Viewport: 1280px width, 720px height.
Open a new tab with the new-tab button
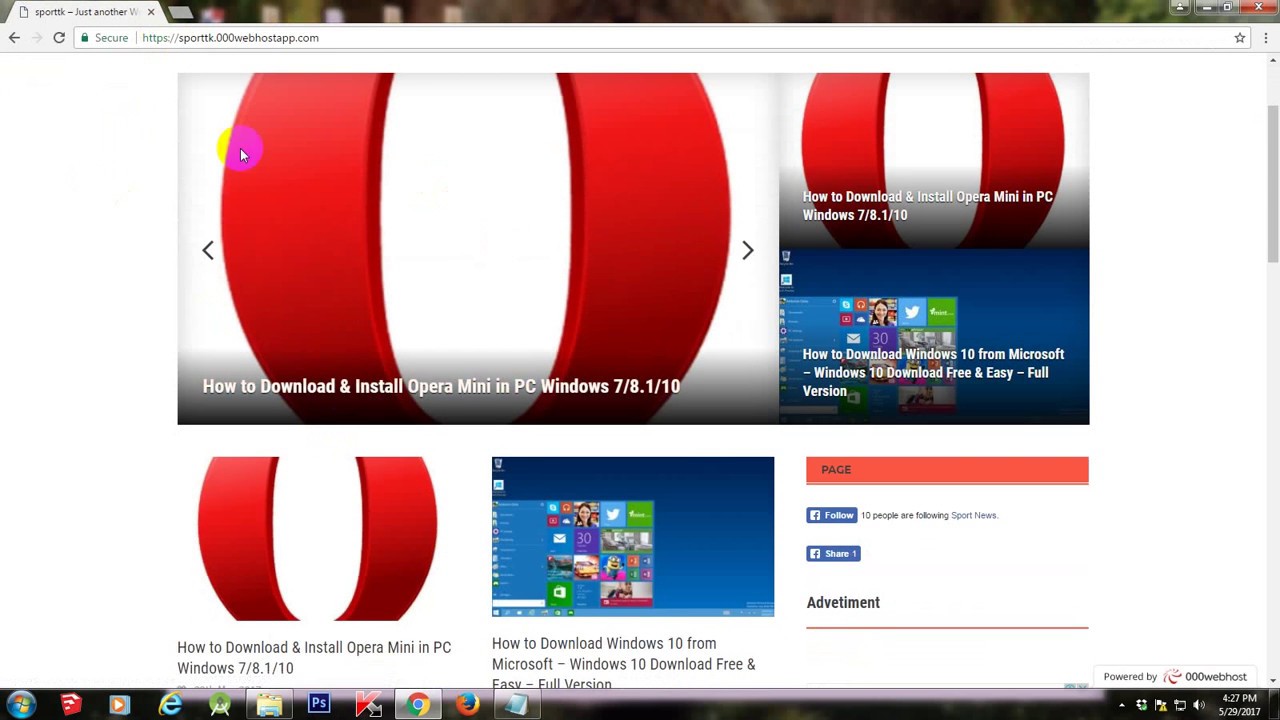[180, 12]
